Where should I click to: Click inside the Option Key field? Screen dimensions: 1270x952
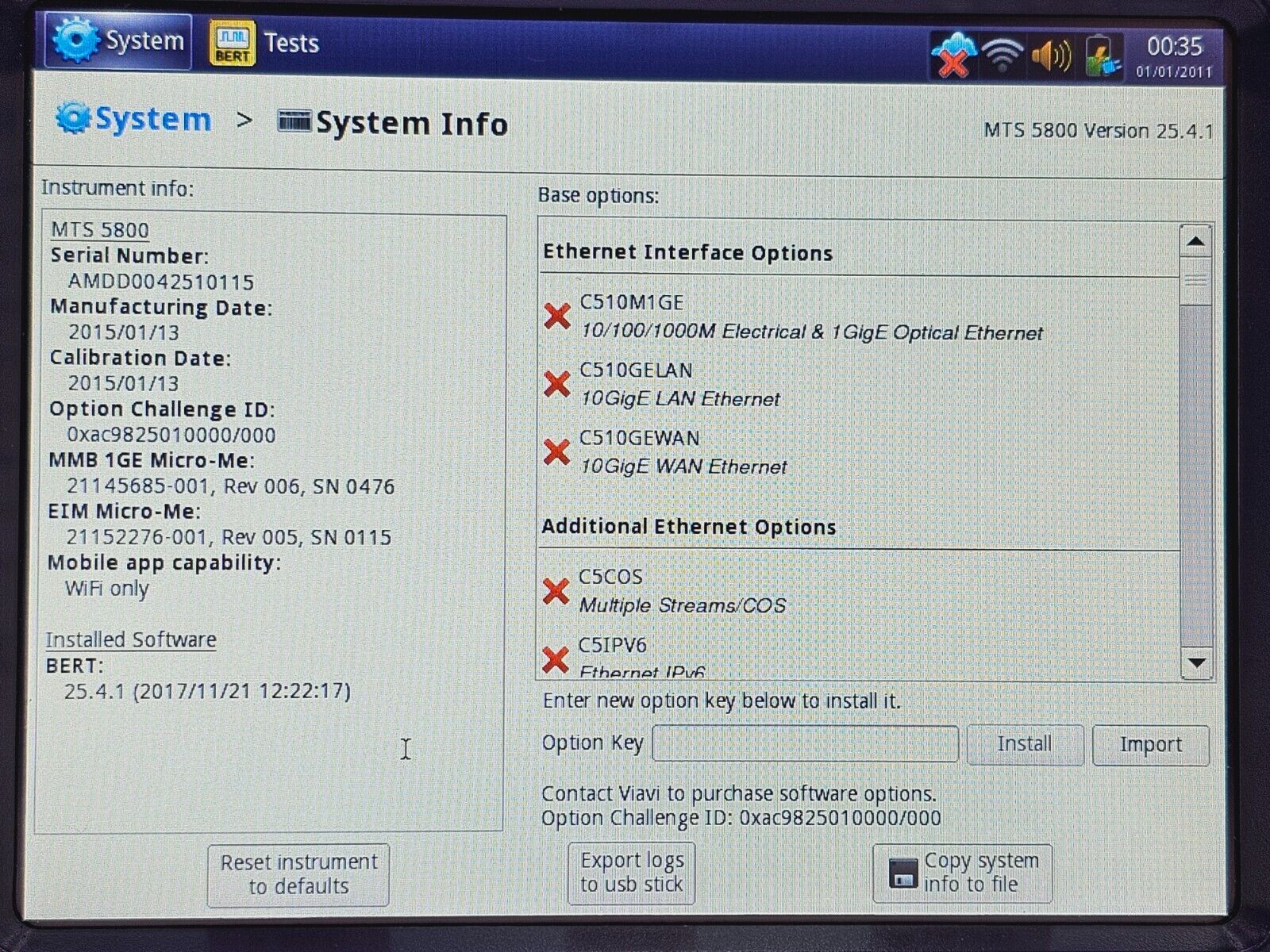pos(804,743)
